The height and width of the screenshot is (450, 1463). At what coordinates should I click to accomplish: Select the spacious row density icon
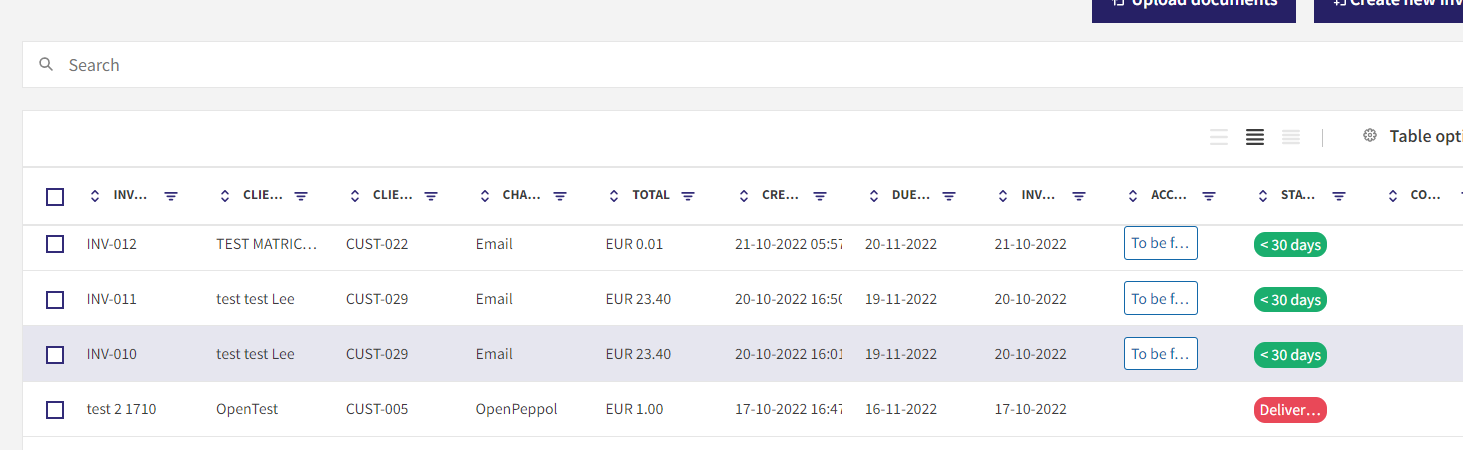point(1219,137)
